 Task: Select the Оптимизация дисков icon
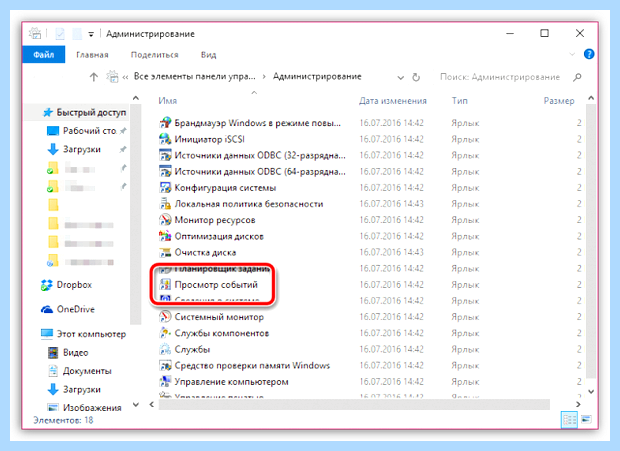tap(165, 236)
